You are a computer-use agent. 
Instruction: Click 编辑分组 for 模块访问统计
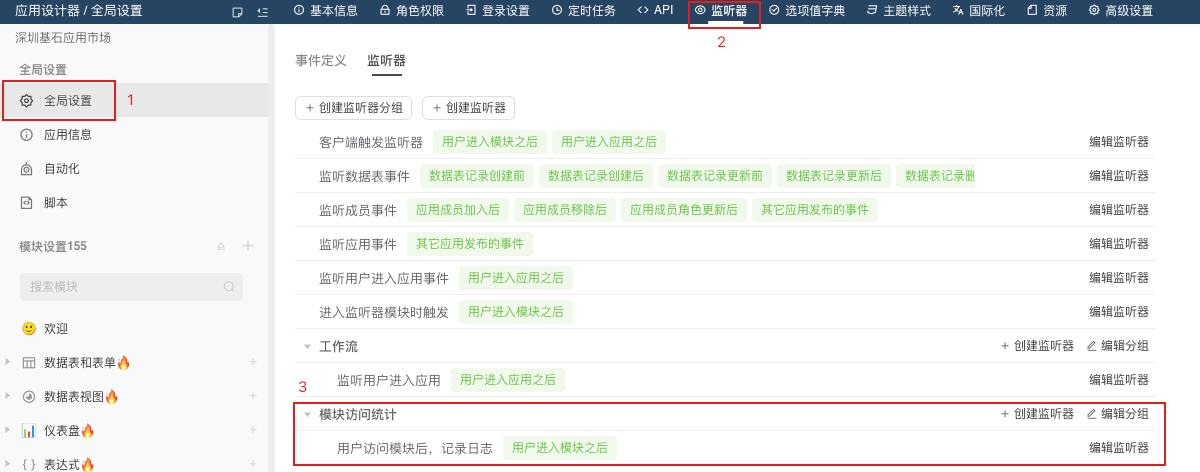coord(1117,414)
